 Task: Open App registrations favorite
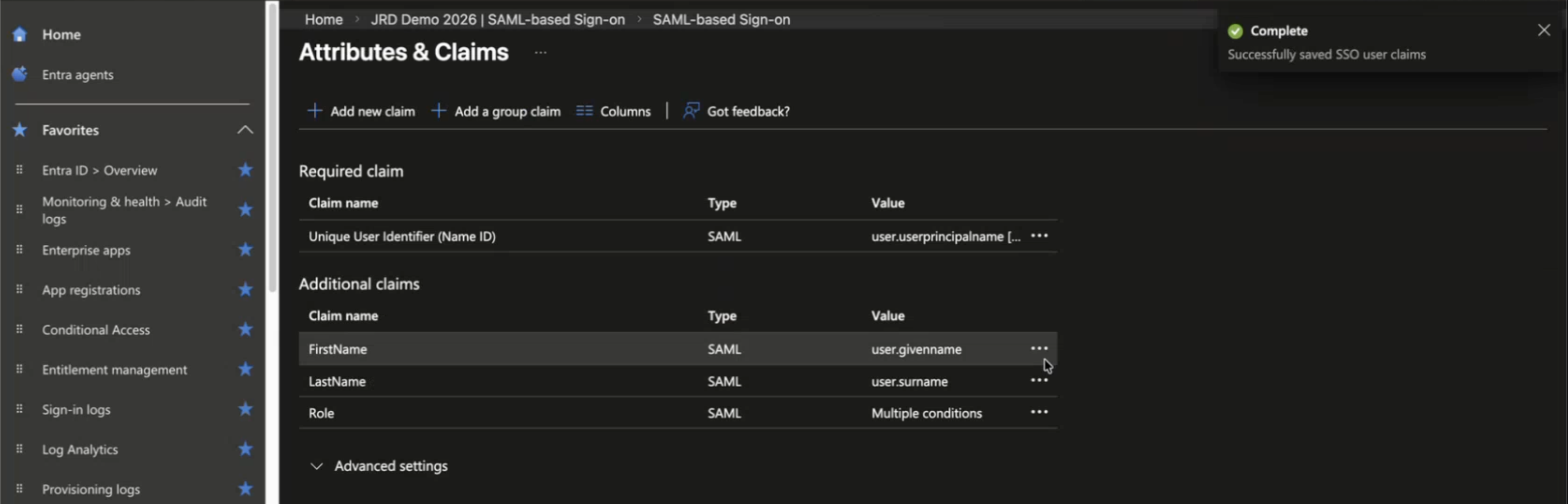(91, 290)
